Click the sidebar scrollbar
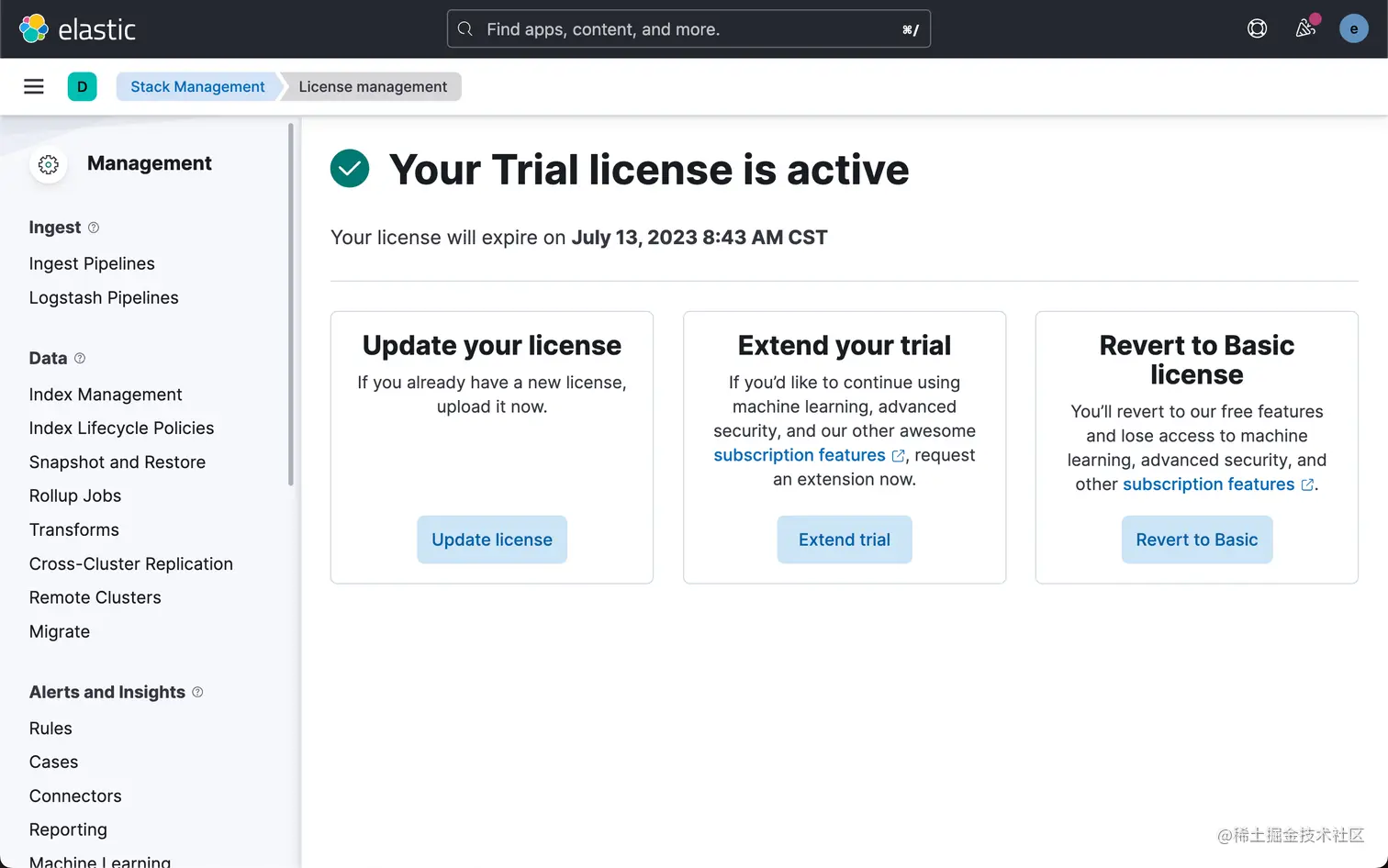 click(291, 304)
